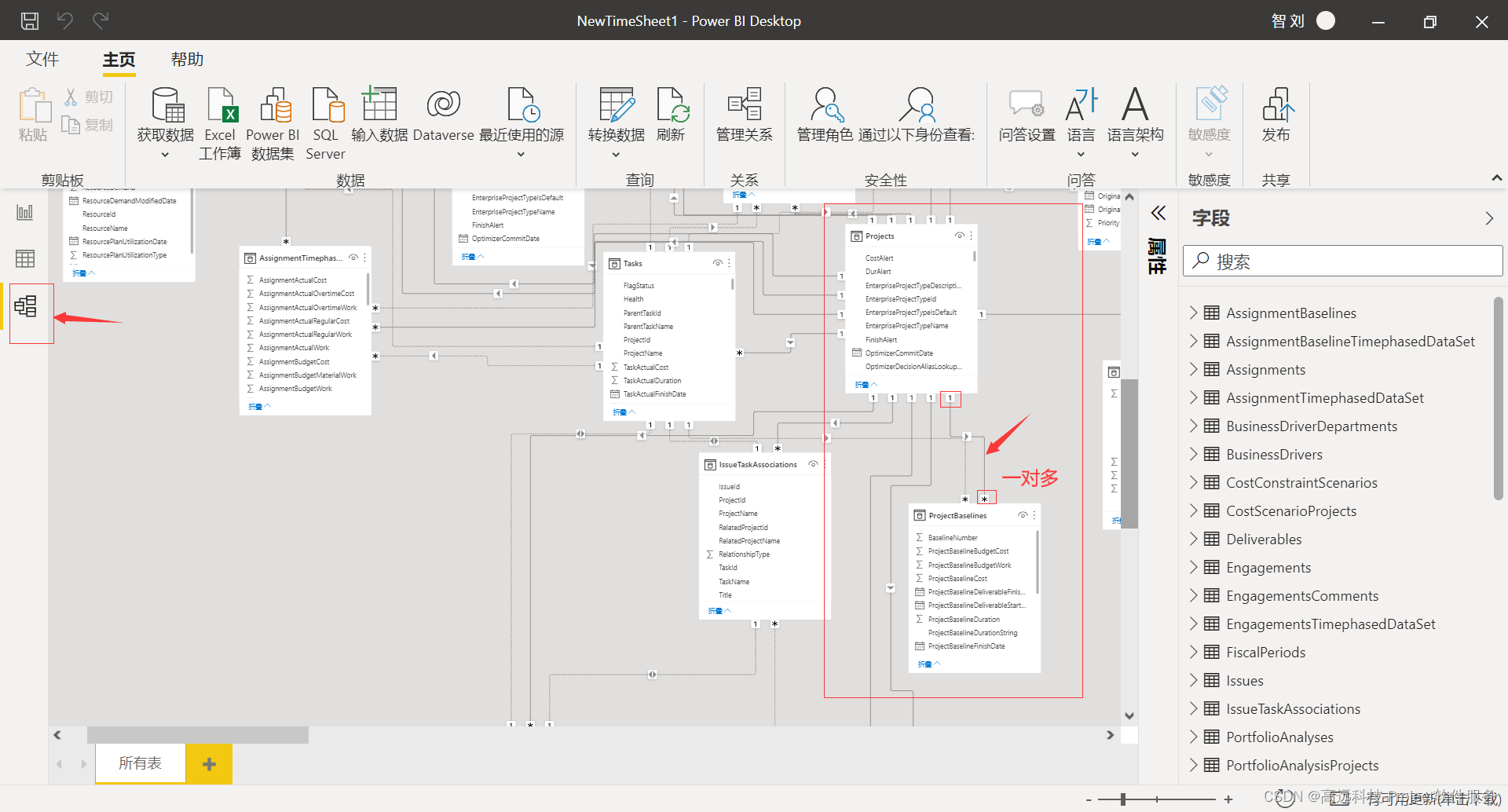Expand Deliverables in fields list

(x=1193, y=539)
